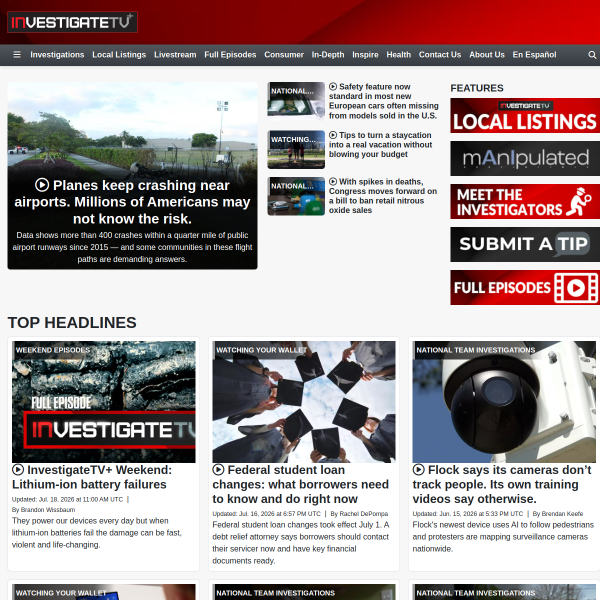The height and width of the screenshot is (600, 600).
Task: Open the In-Depth section
Action: pos(328,55)
